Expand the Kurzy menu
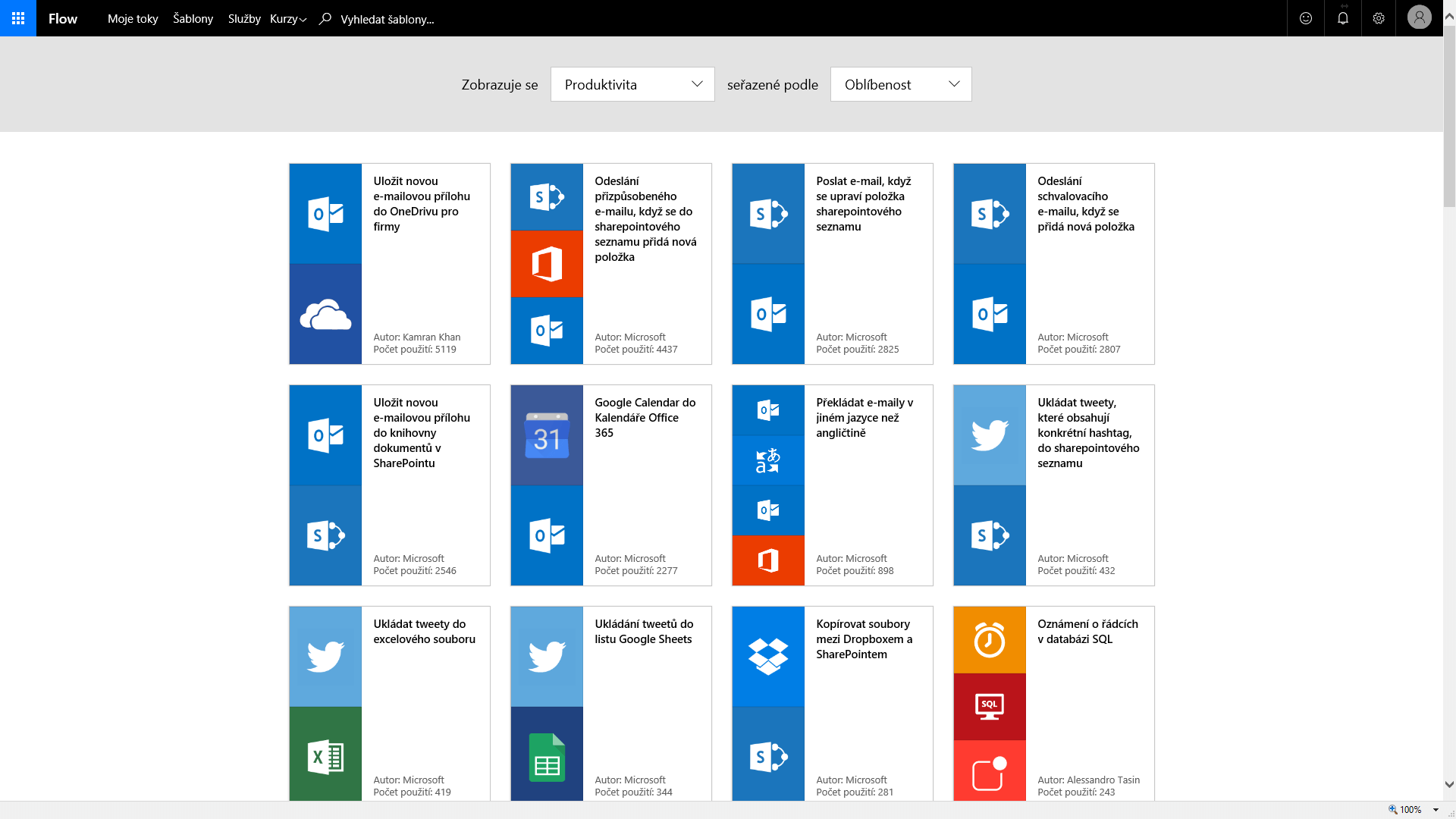This screenshot has height=819, width=1456. (x=288, y=19)
